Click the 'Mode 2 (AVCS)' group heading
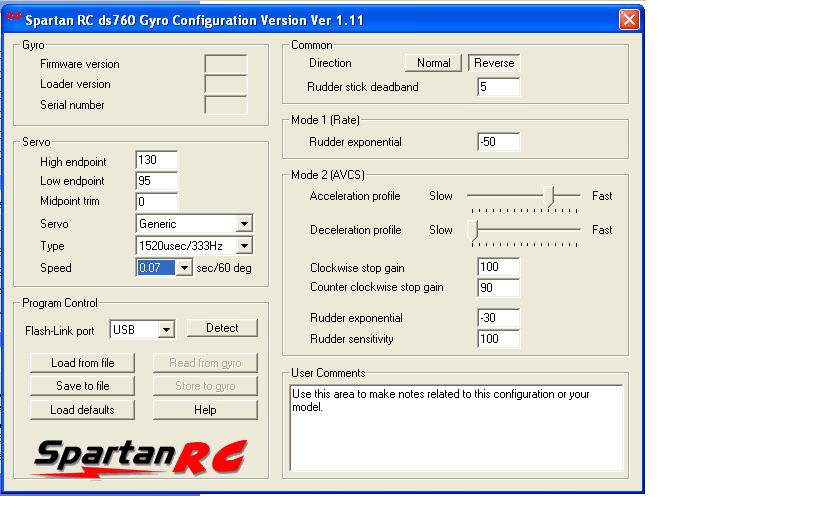 point(328,175)
